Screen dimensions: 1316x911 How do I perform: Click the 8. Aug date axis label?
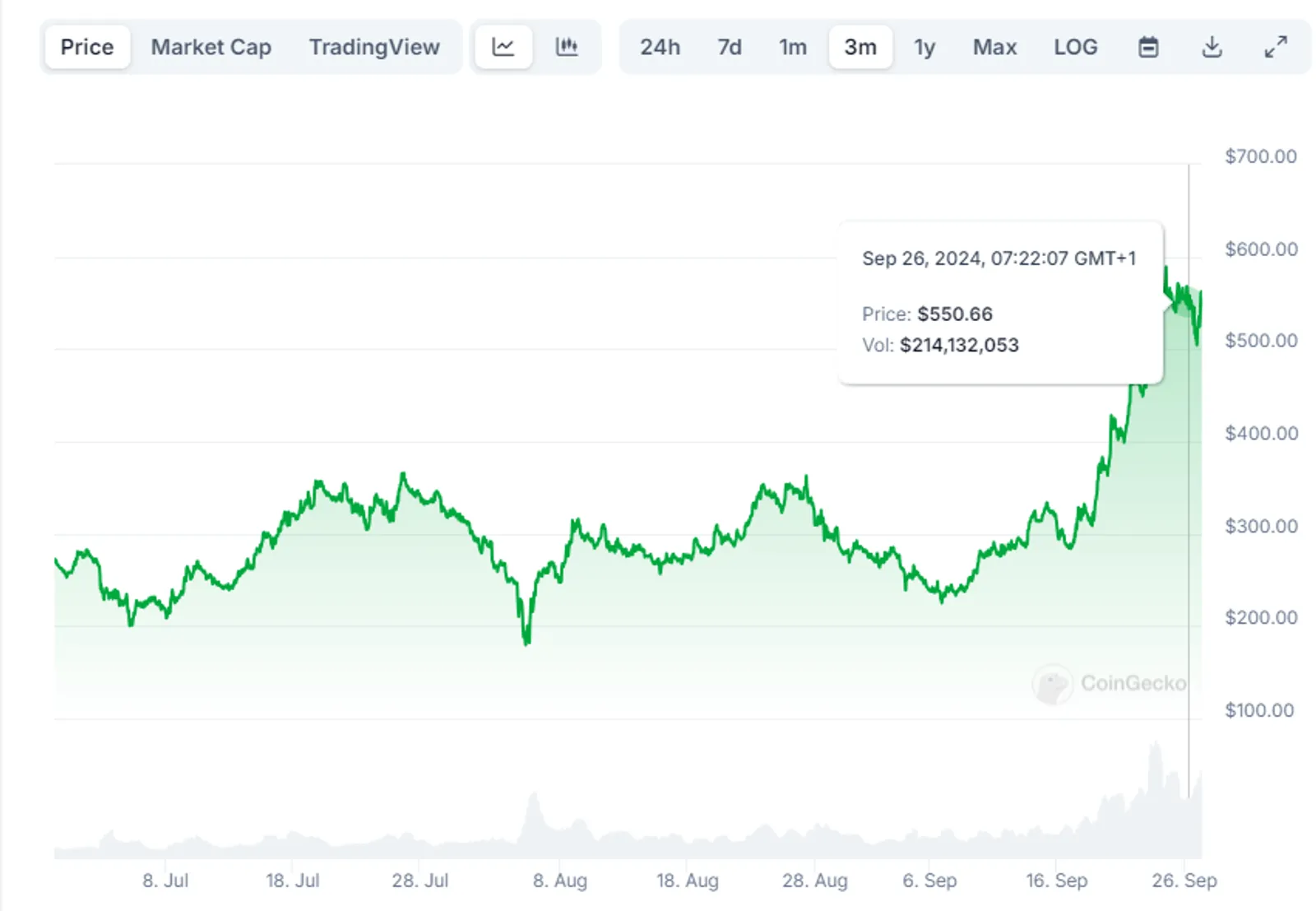pyautogui.click(x=560, y=881)
